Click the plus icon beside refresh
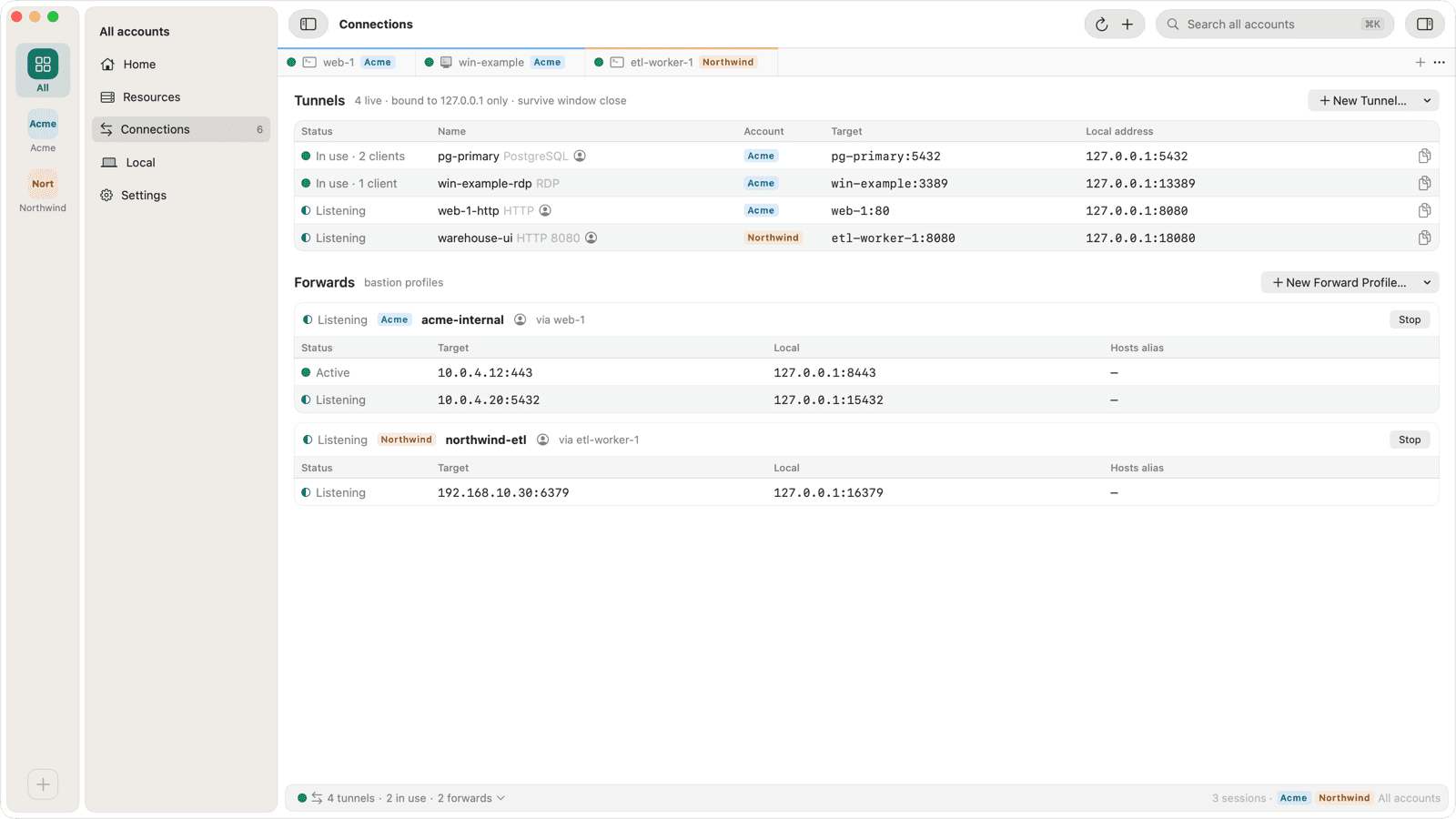The width and height of the screenshot is (1456, 819). click(x=1127, y=25)
